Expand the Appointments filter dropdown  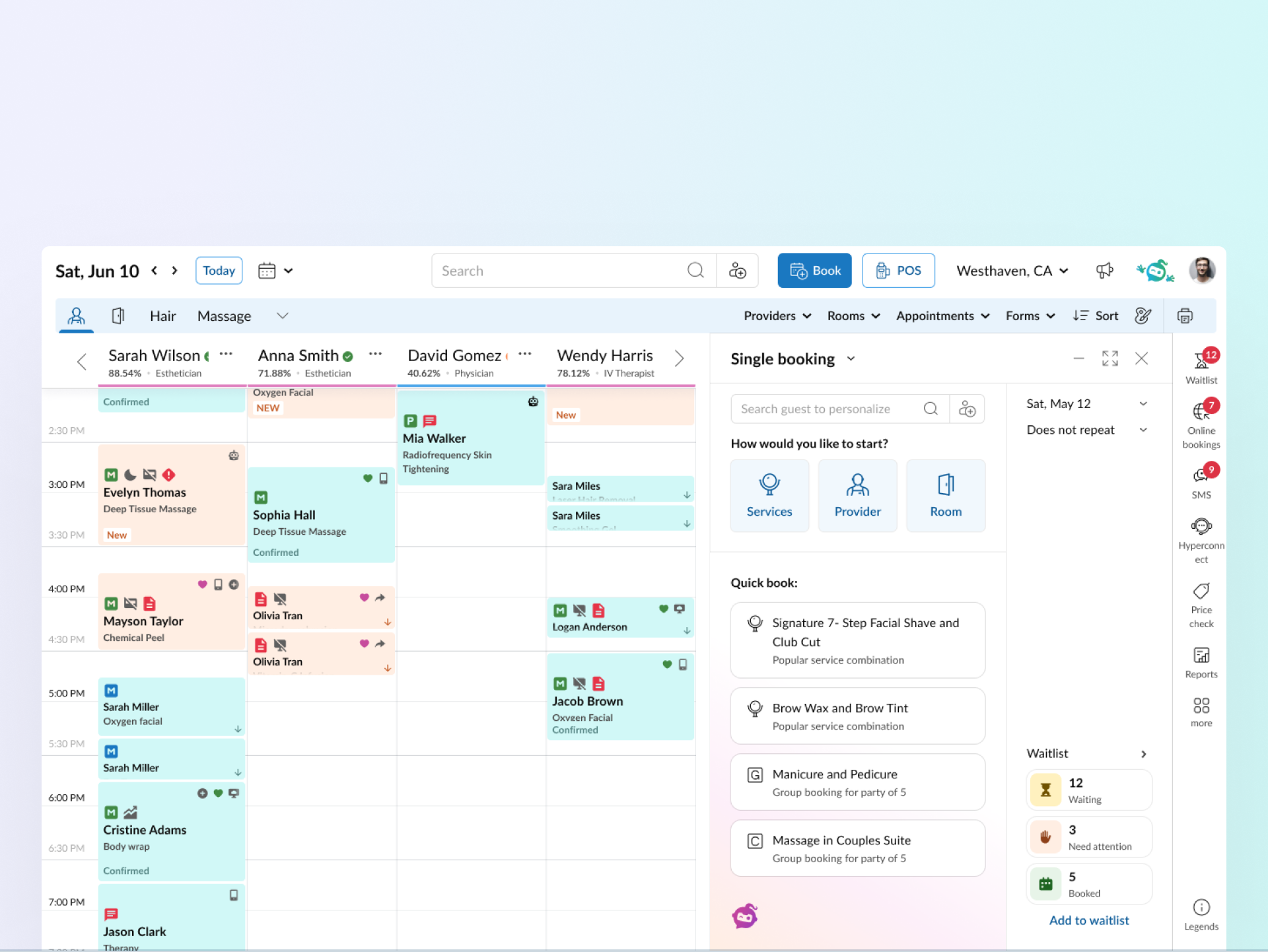(x=943, y=316)
